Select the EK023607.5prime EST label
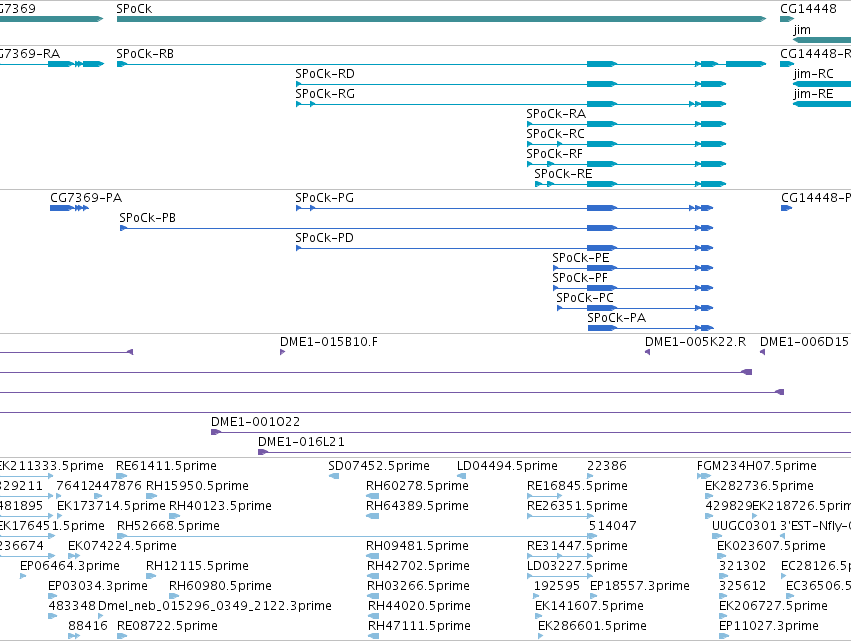The image size is (851, 641). 771,546
